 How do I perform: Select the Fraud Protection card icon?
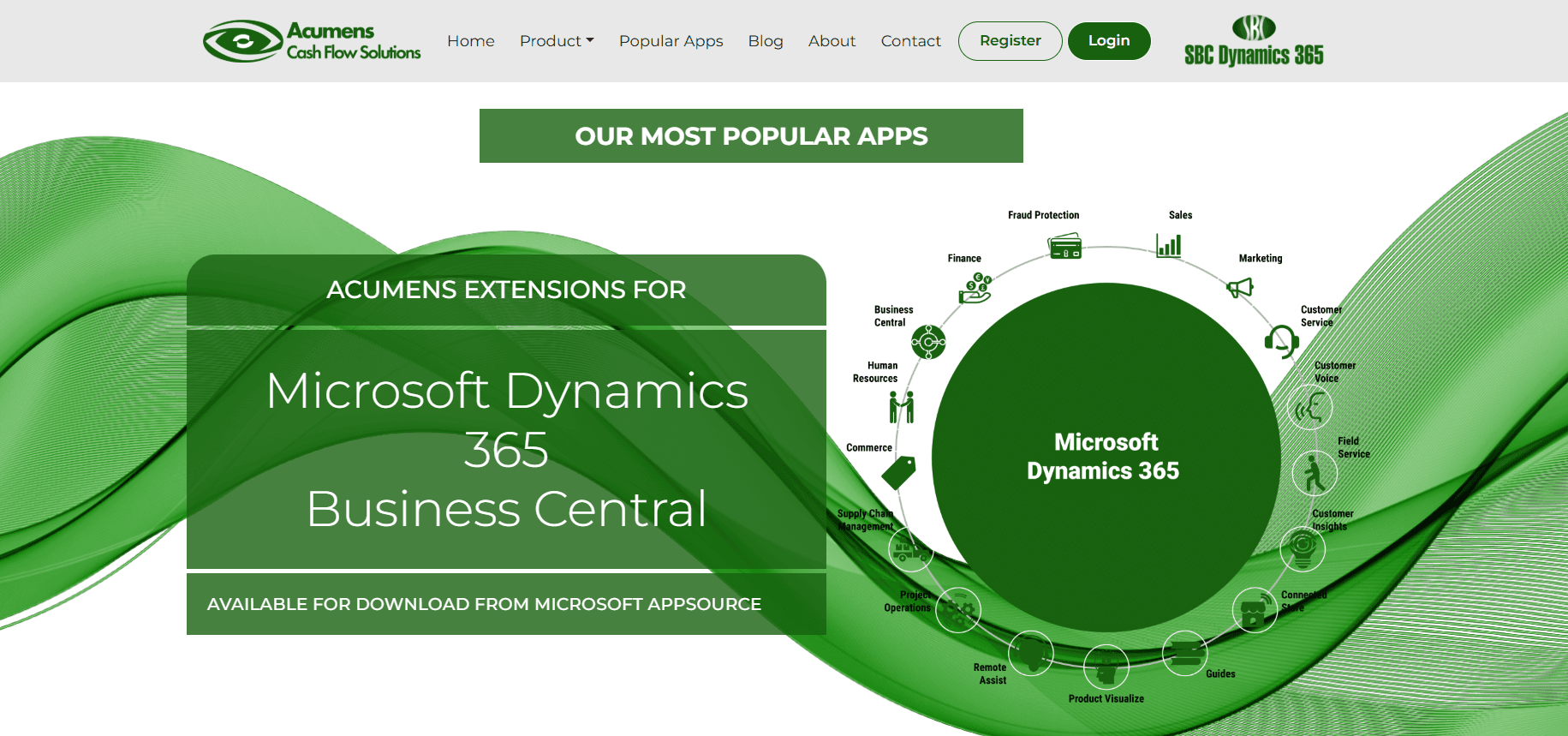coord(1065,247)
